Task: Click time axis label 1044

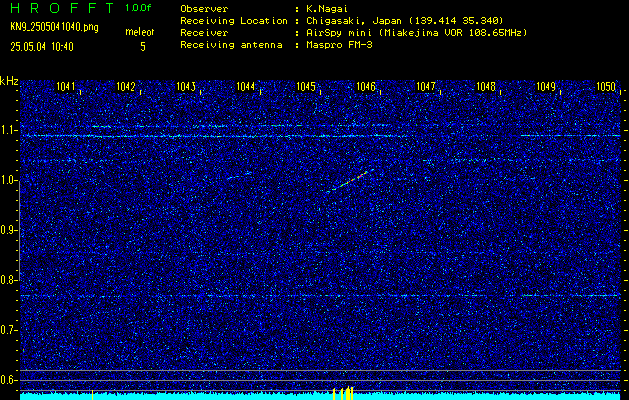Action: [246, 87]
